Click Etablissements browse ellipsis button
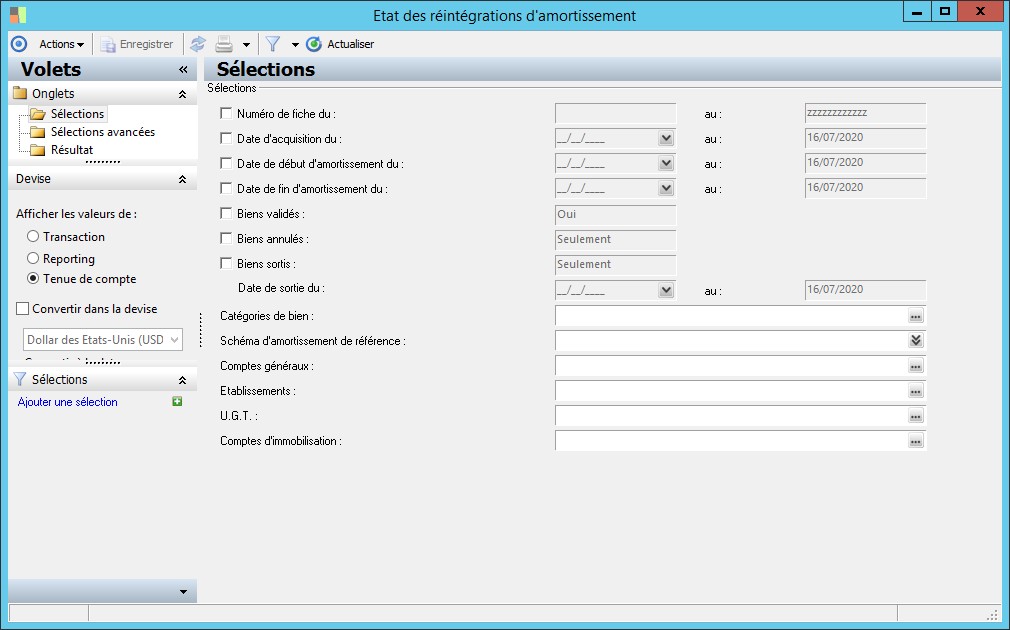This screenshot has height=630, width=1010. point(915,391)
